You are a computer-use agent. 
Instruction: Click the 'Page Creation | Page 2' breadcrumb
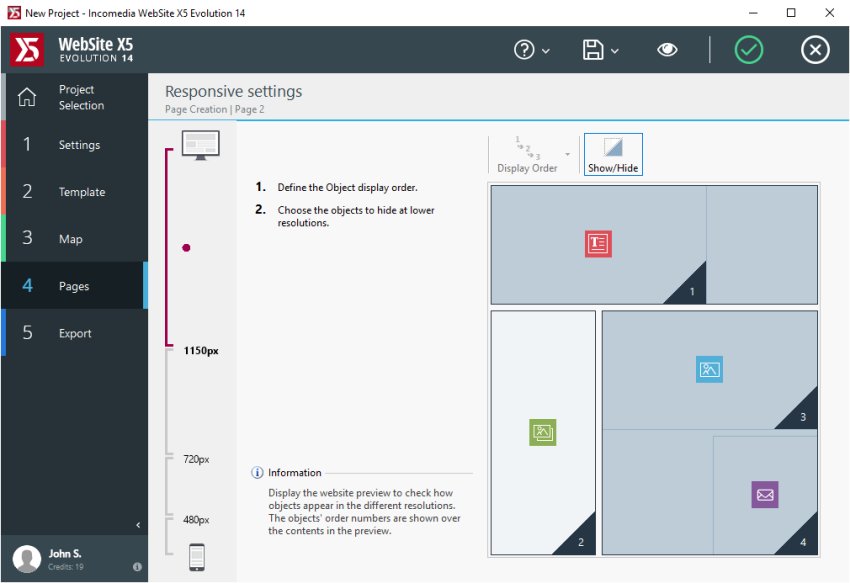[x=215, y=110]
